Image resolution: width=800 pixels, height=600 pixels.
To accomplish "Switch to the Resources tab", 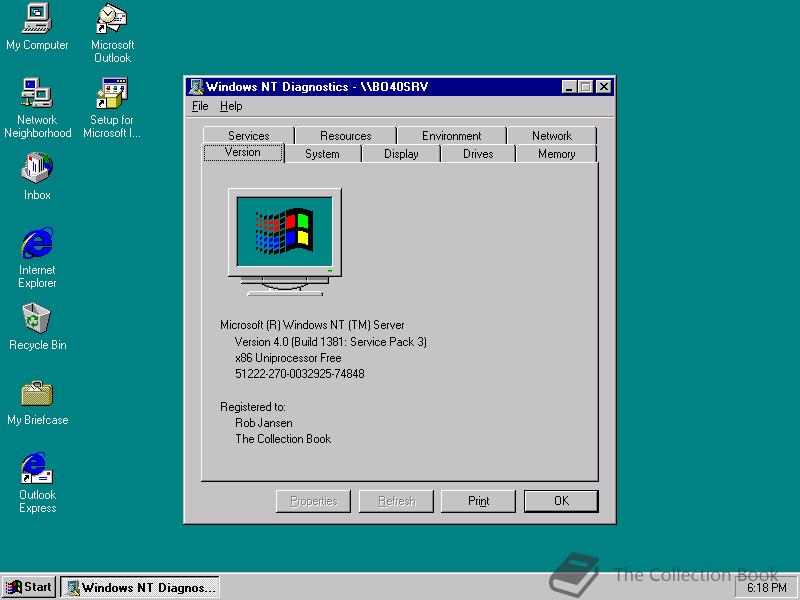I will coord(345,136).
